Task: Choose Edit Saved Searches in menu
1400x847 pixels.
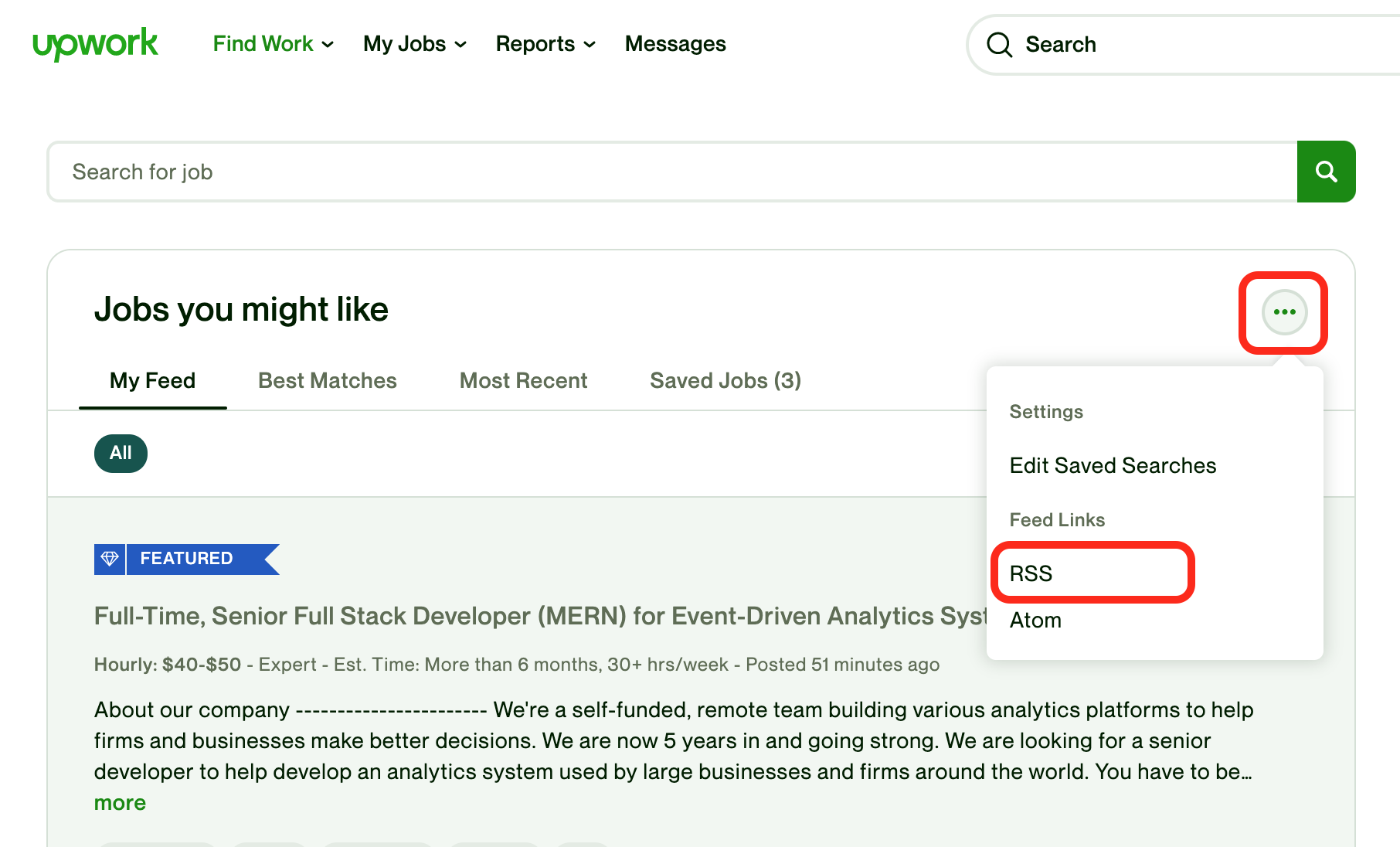Action: [1112, 465]
